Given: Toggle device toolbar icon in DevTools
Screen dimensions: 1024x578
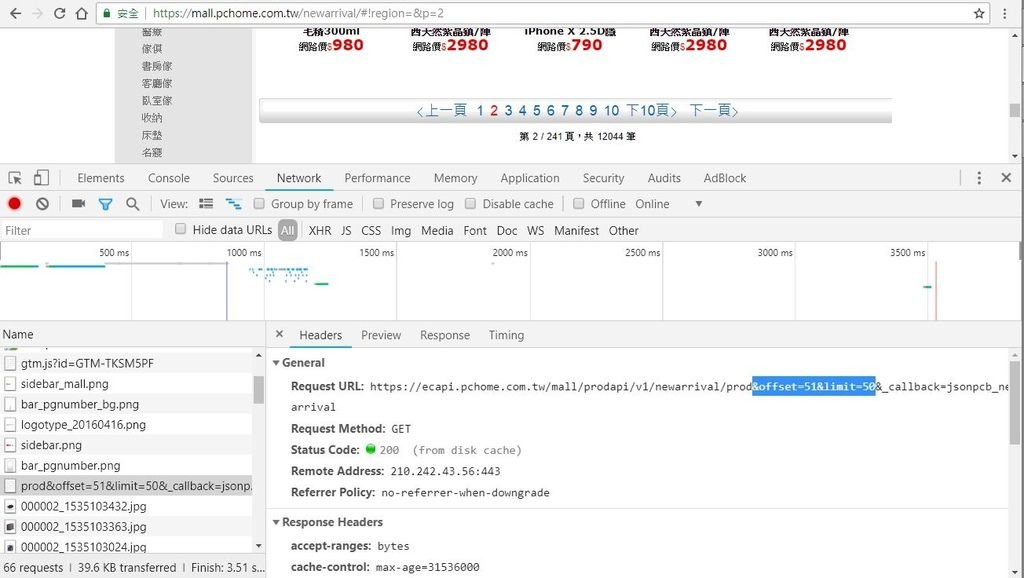Looking at the screenshot, I should coord(41,178).
